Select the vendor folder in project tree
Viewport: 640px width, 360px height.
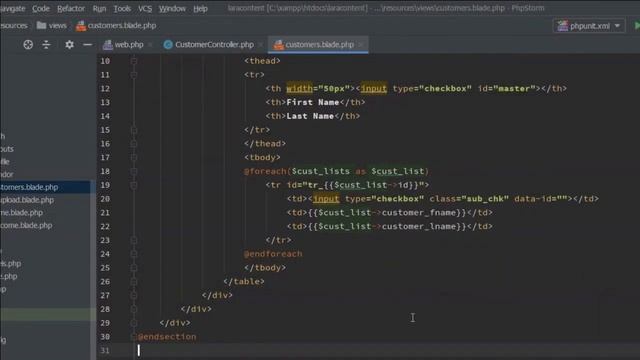click(x=7, y=174)
